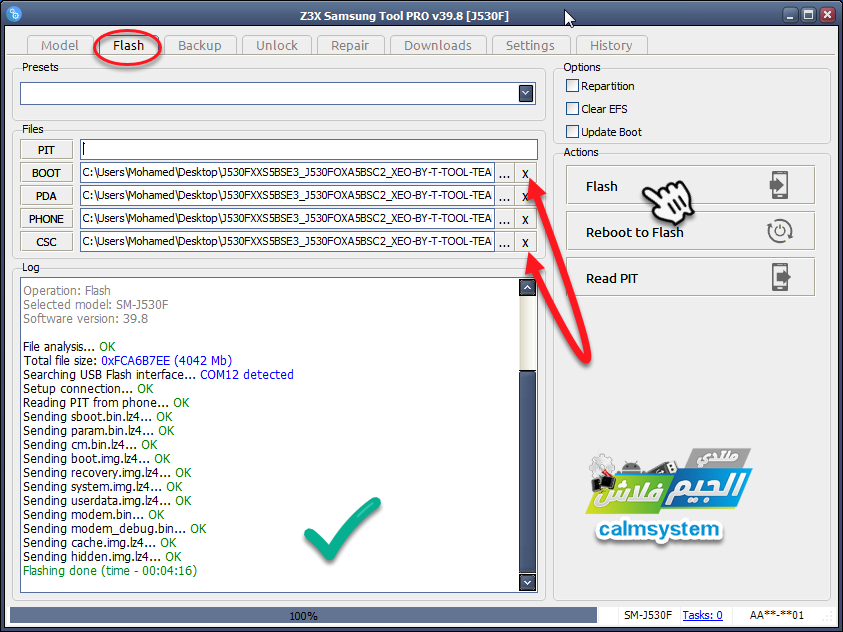Open the Settings tab
The height and width of the screenshot is (632, 843).
(x=530, y=45)
